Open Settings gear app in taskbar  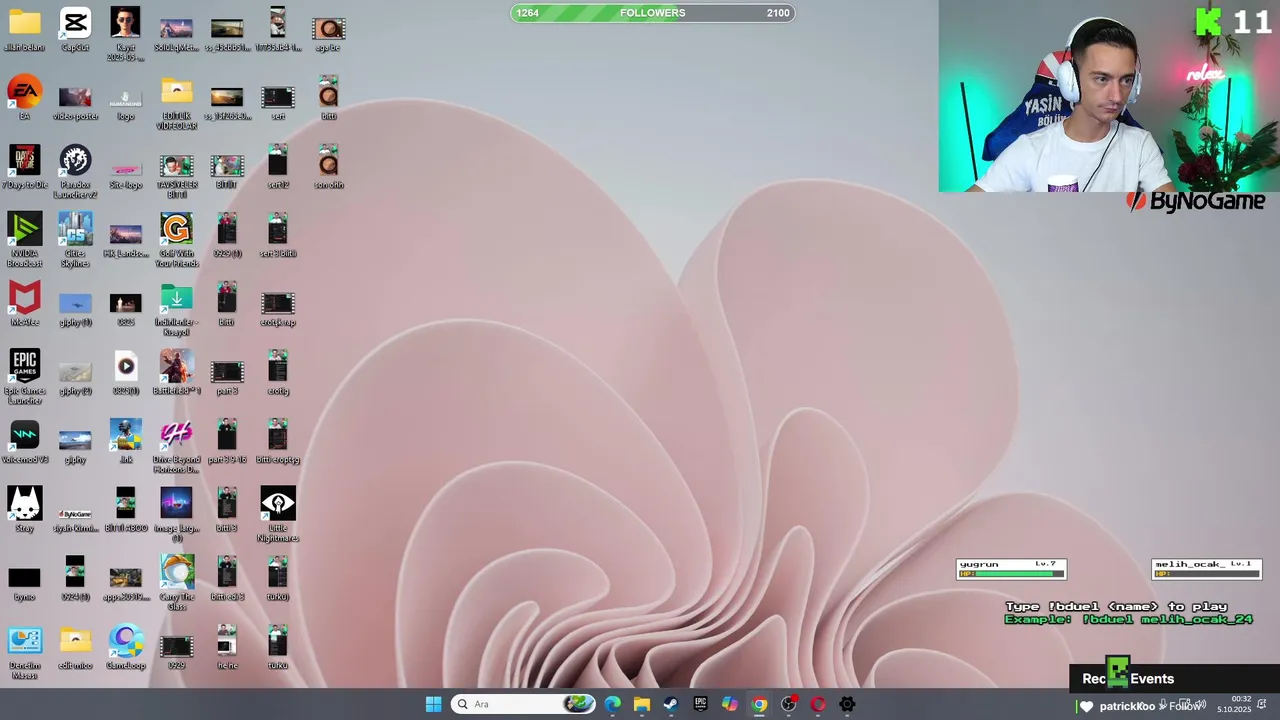click(847, 704)
